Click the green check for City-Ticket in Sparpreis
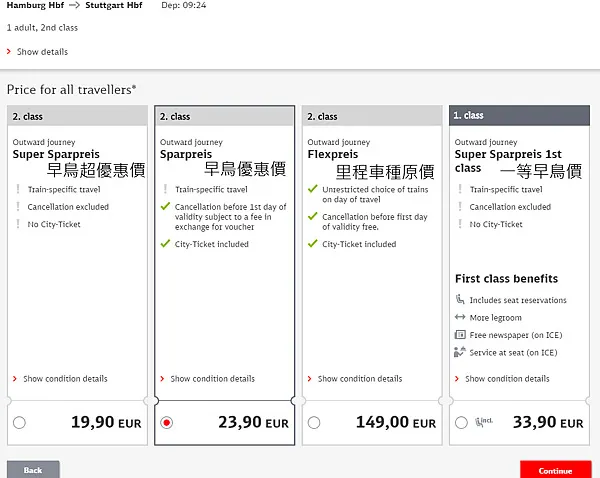This screenshot has width=600, height=478. 165,243
